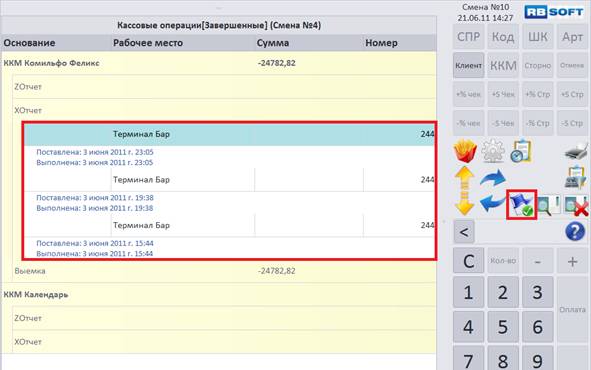Image resolution: width=591 pixels, height=370 pixels.
Task: Click the C clear key
Action: [x=469, y=261]
